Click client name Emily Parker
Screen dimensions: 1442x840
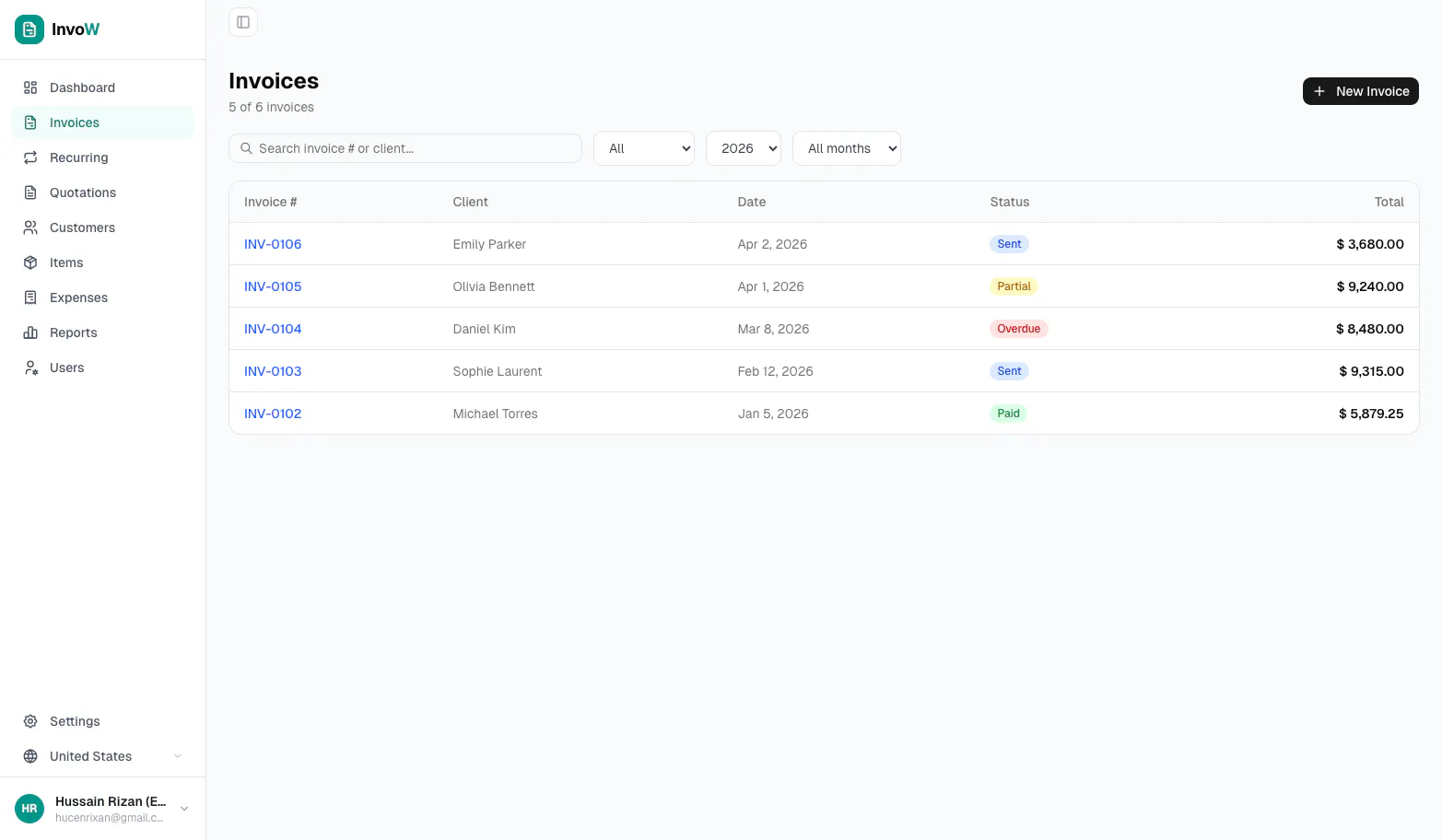(x=489, y=244)
